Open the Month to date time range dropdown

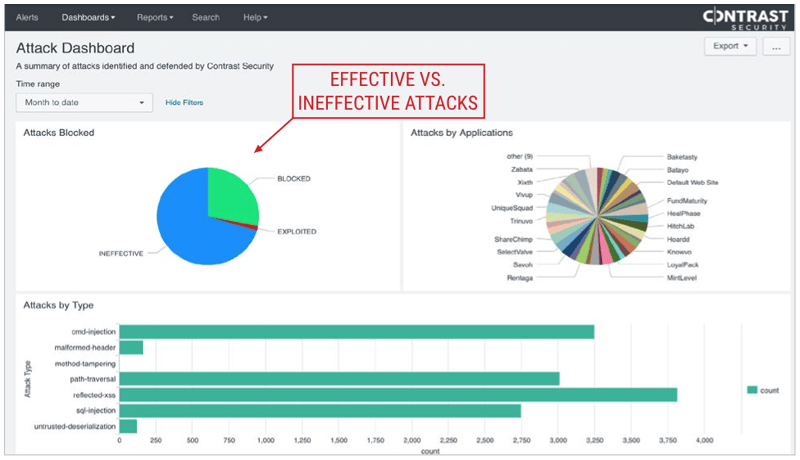pos(84,102)
